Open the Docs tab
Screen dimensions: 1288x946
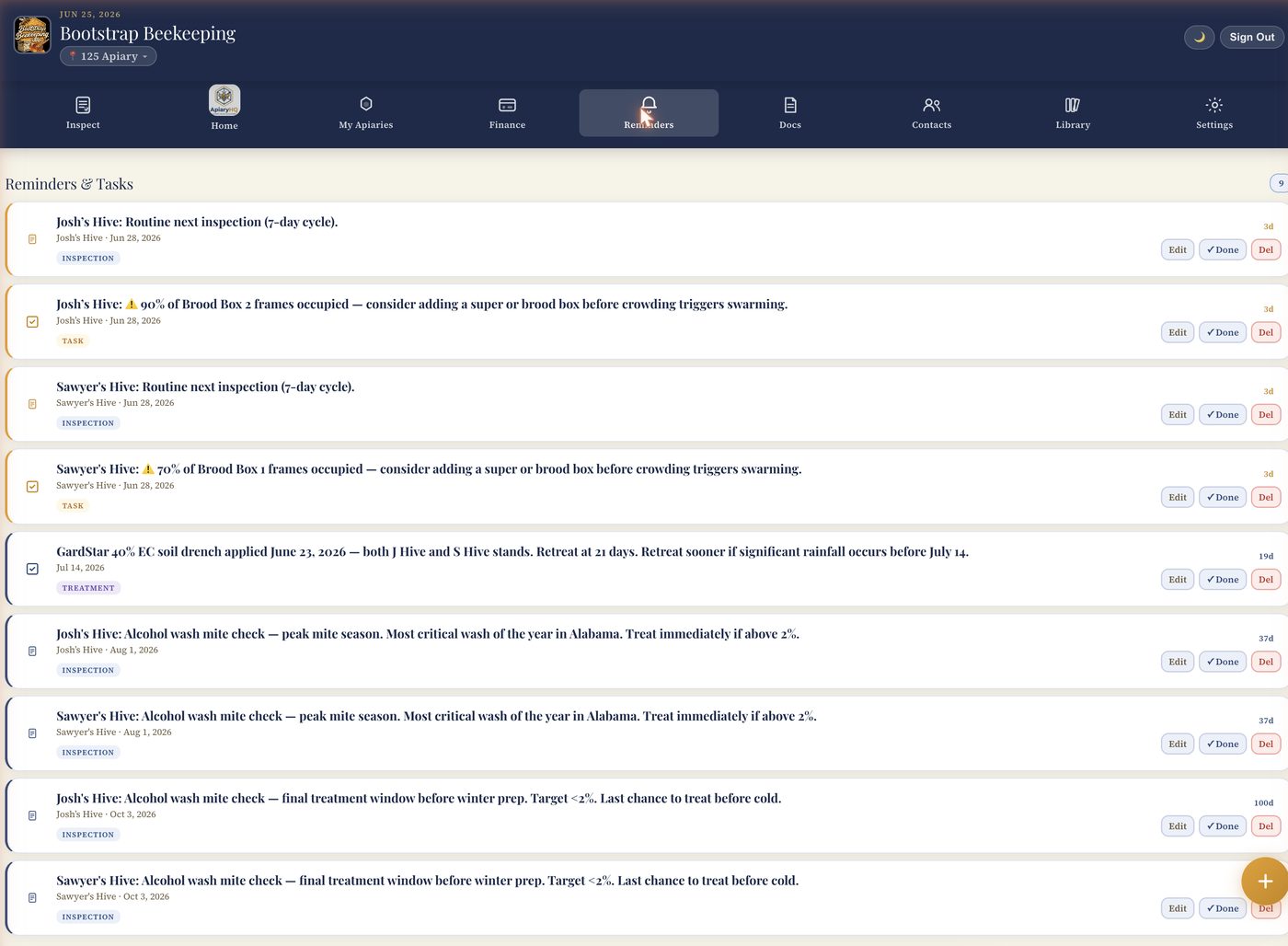click(790, 113)
